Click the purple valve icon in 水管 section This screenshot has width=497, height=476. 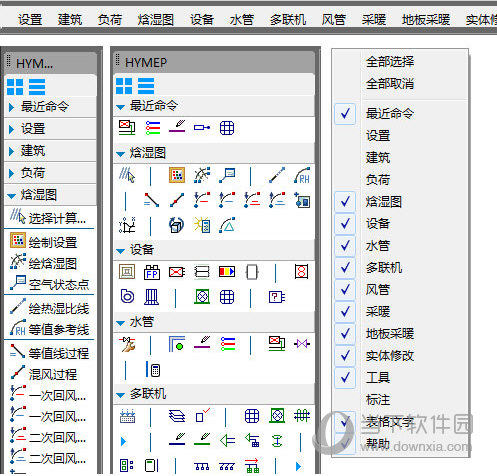[302, 344]
